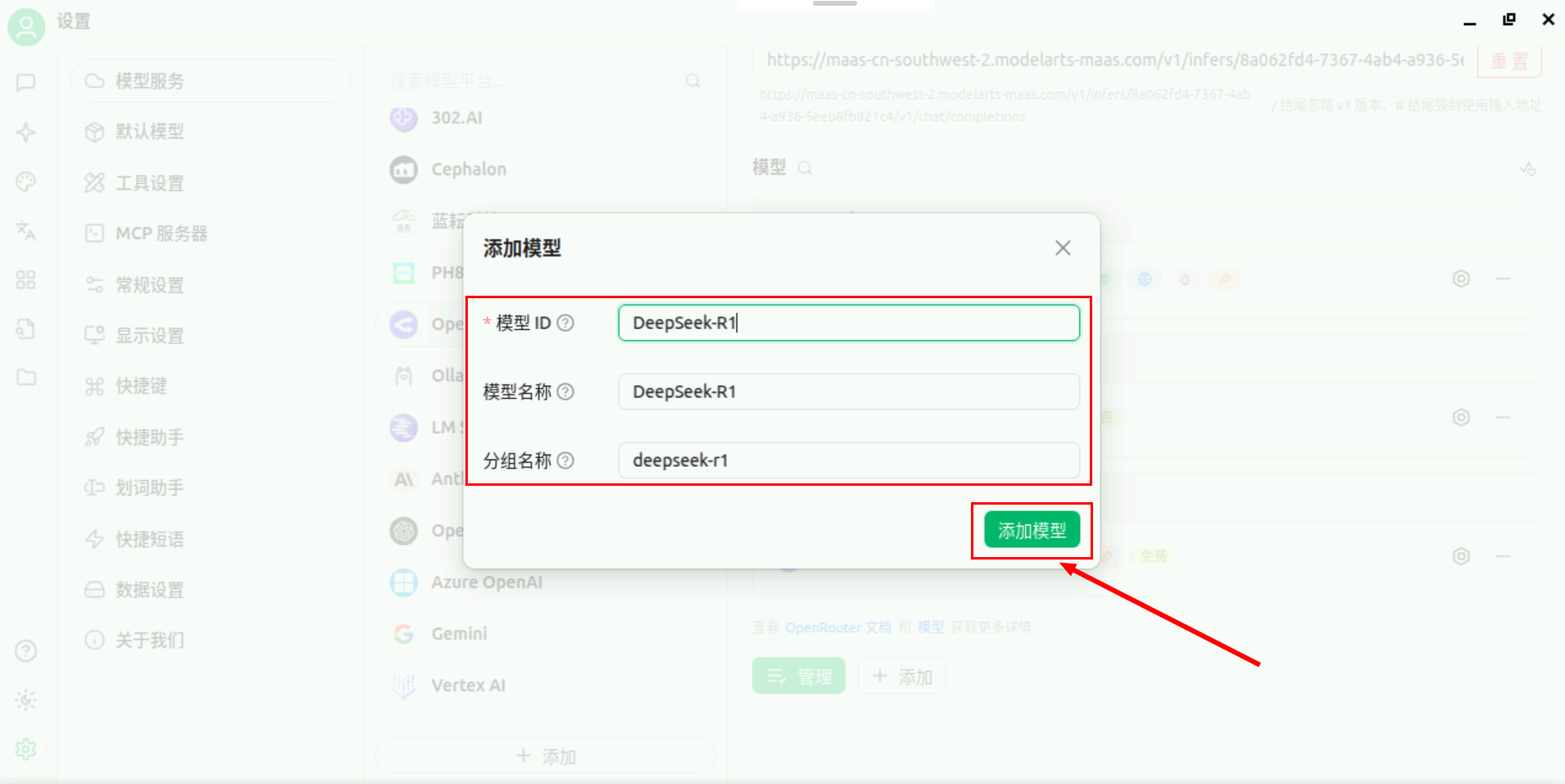Select the Gemini provider
Screen dimensions: 1565x784
point(545,634)
